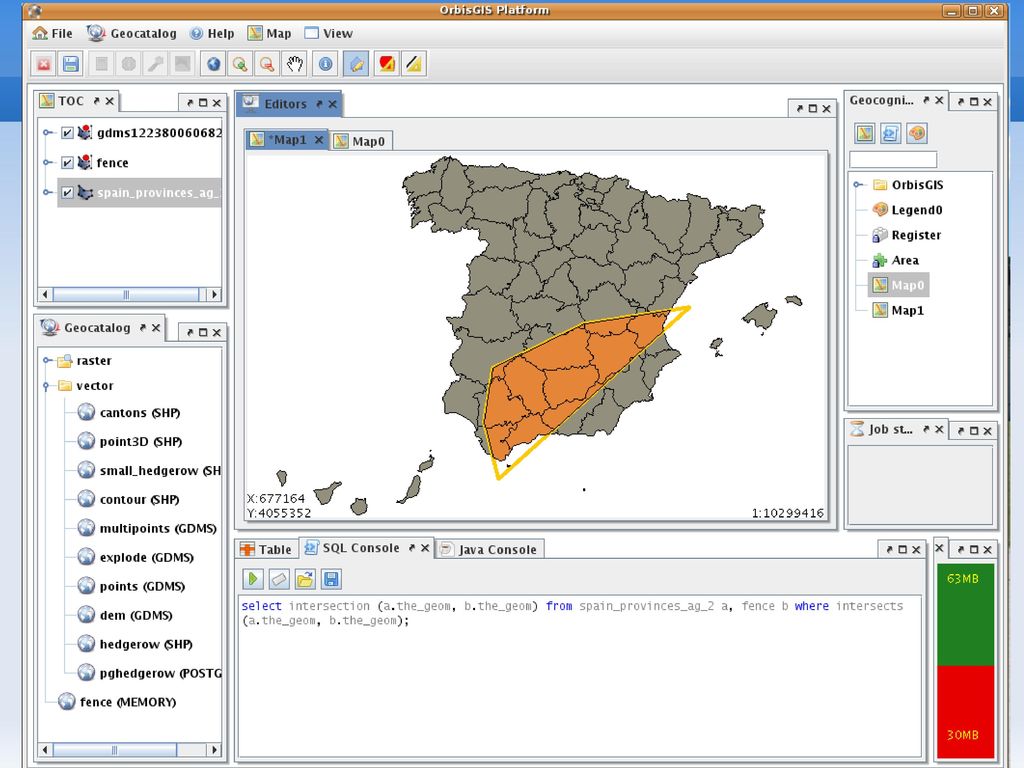Close the SQL Console tab
1024x768 pixels.
[x=424, y=548]
